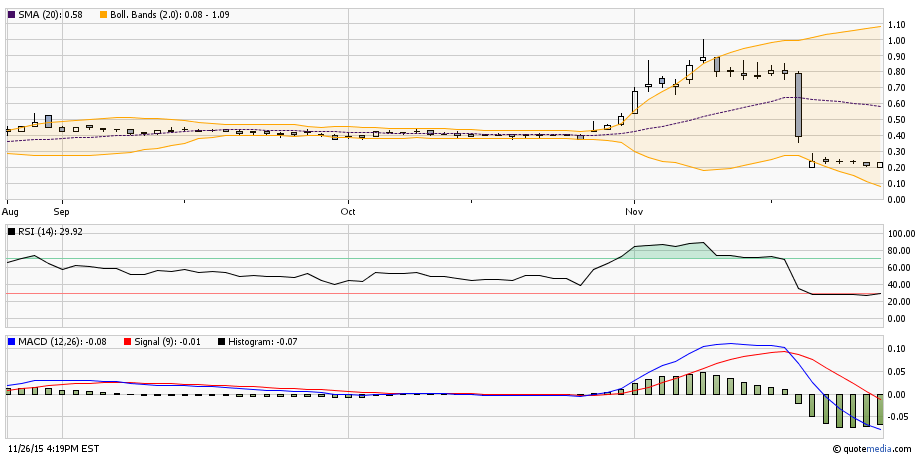This screenshot has width=920, height=458.
Task: Click the large grey down candlestick
Action: tap(798, 104)
